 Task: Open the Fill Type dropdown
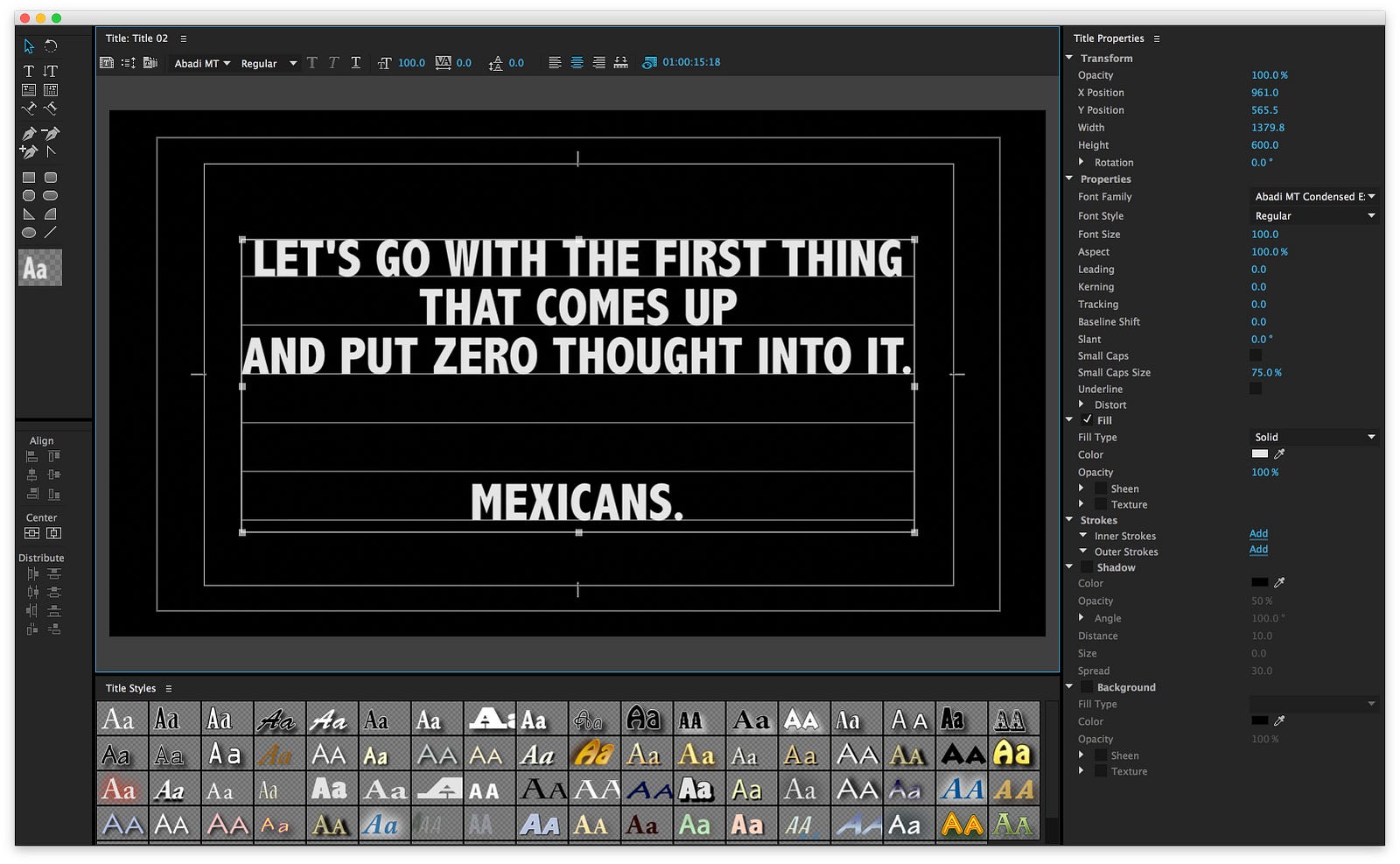pyautogui.click(x=1313, y=437)
